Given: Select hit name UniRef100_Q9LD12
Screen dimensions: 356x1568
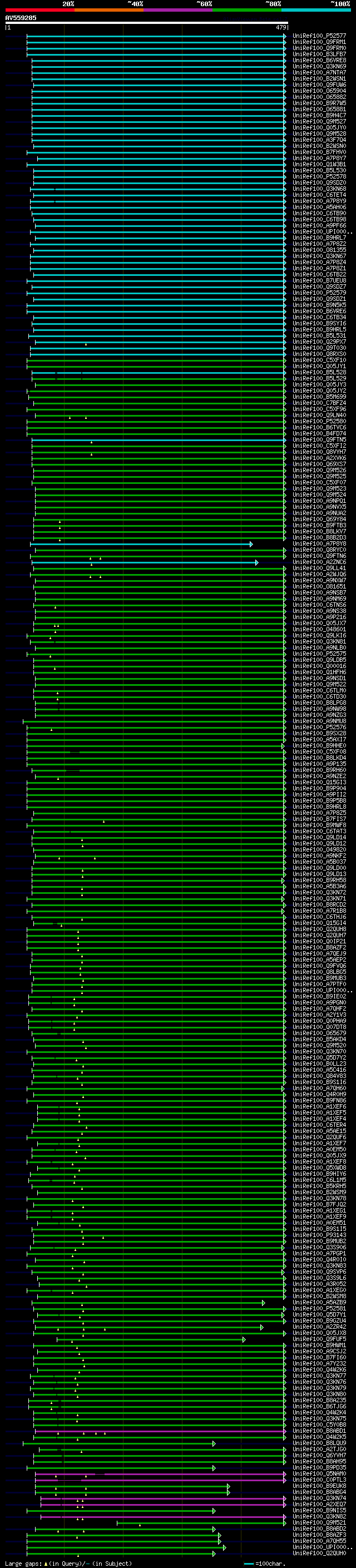Looking at the screenshot, I should point(319,844).
